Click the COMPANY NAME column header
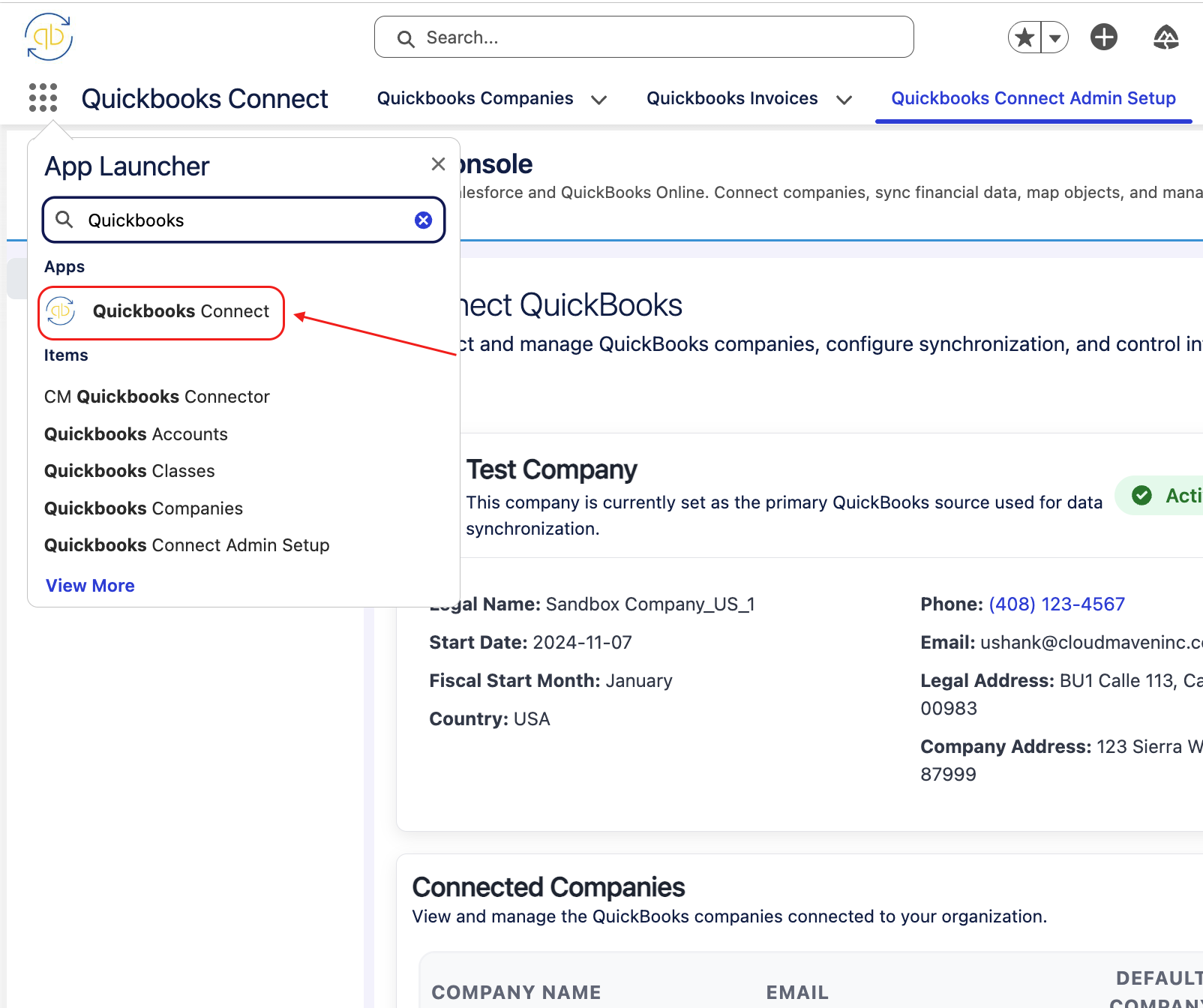The height and width of the screenshot is (1008, 1203). coord(516,992)
